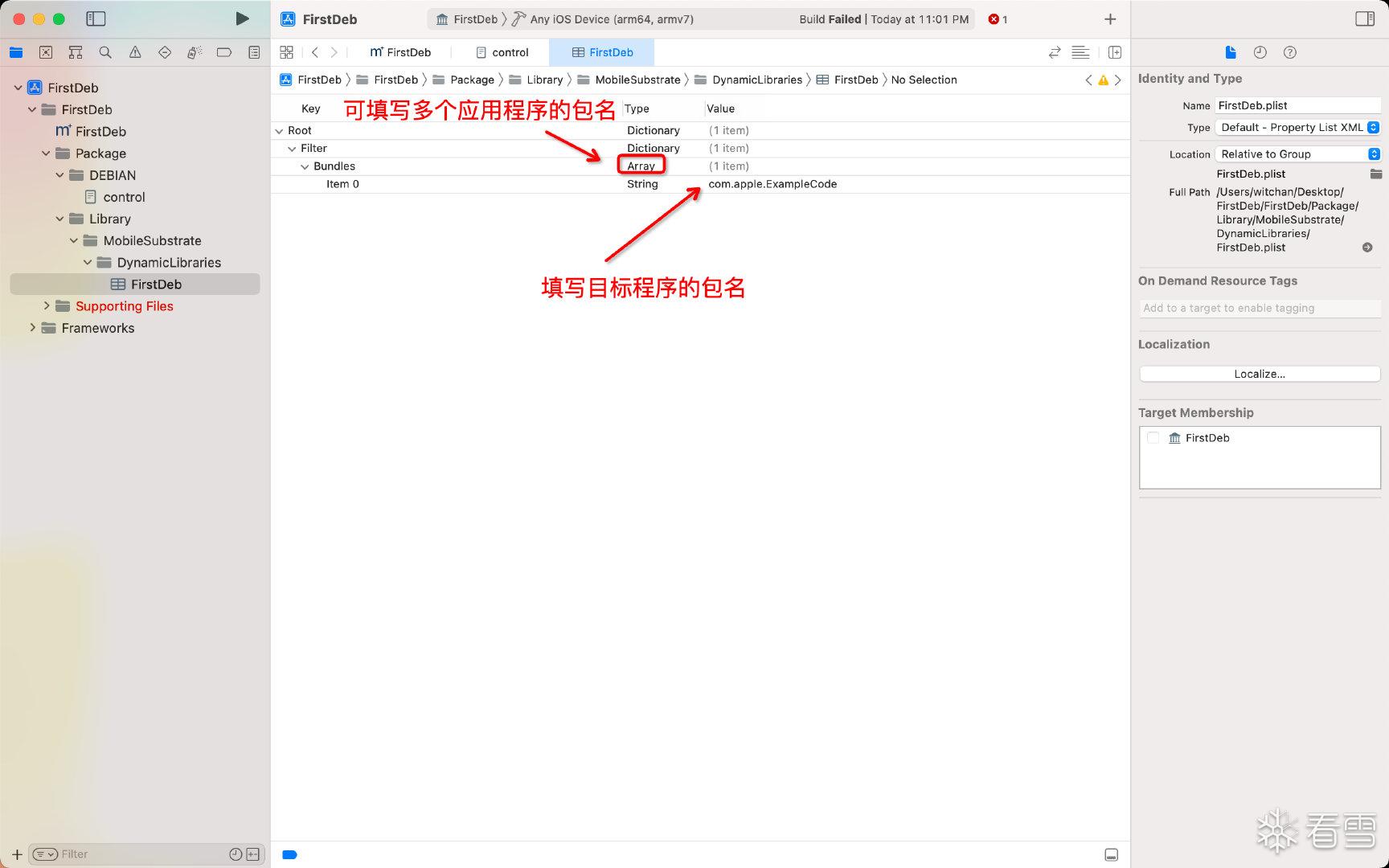Collapse the DEBIAN folder
This screenshot has height=868, width=1389.
tap(59, 174)
